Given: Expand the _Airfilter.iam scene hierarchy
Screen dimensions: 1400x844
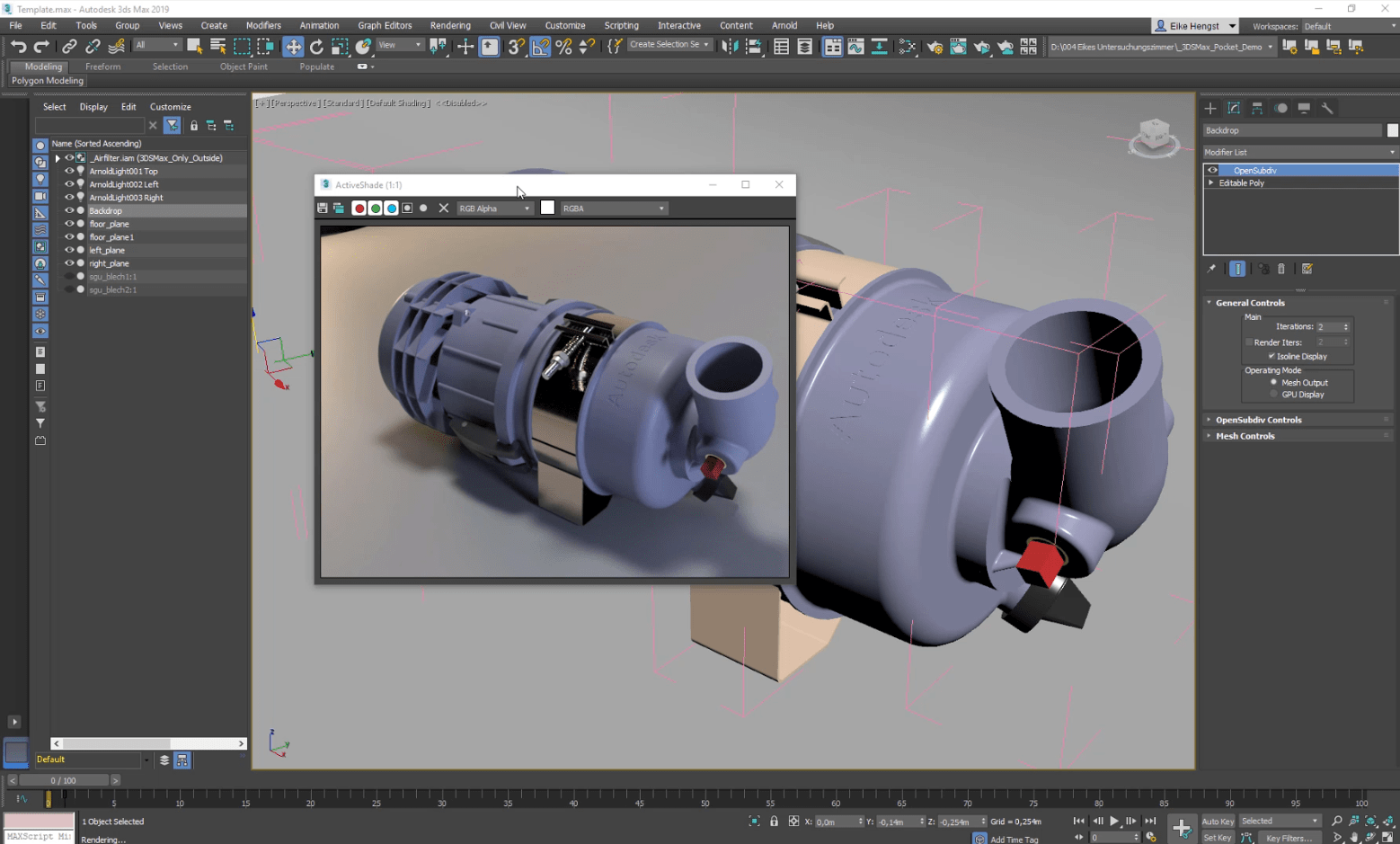Looking at the screenshot, I should pos(57,157).
